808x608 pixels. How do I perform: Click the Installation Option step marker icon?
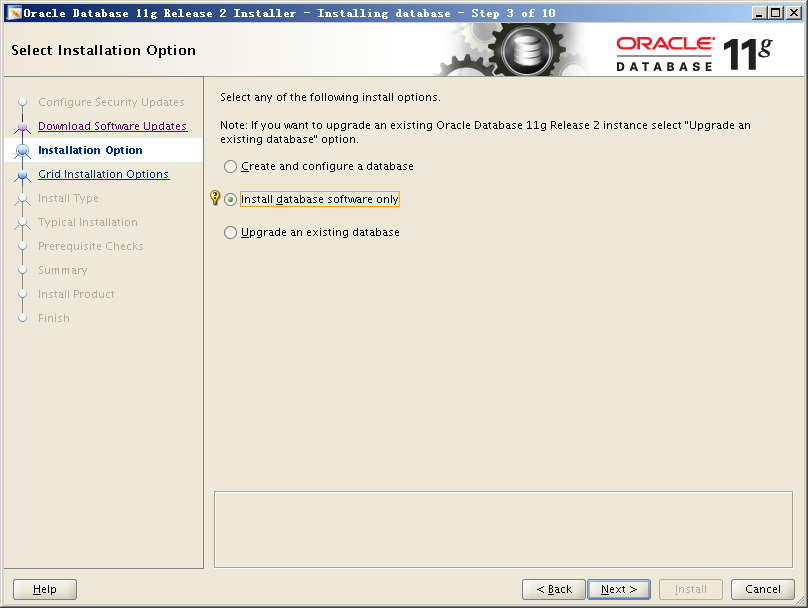tap(22, 151)
